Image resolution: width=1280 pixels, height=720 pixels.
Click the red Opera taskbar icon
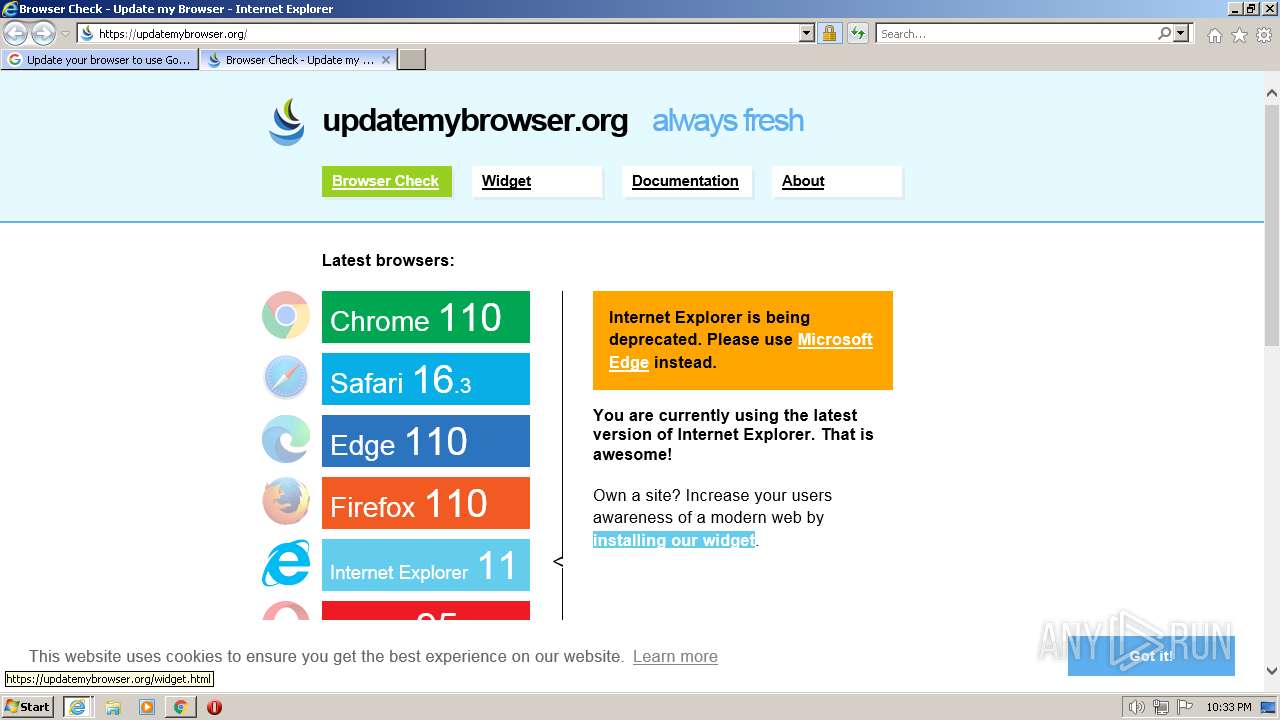tap(214, 707)
